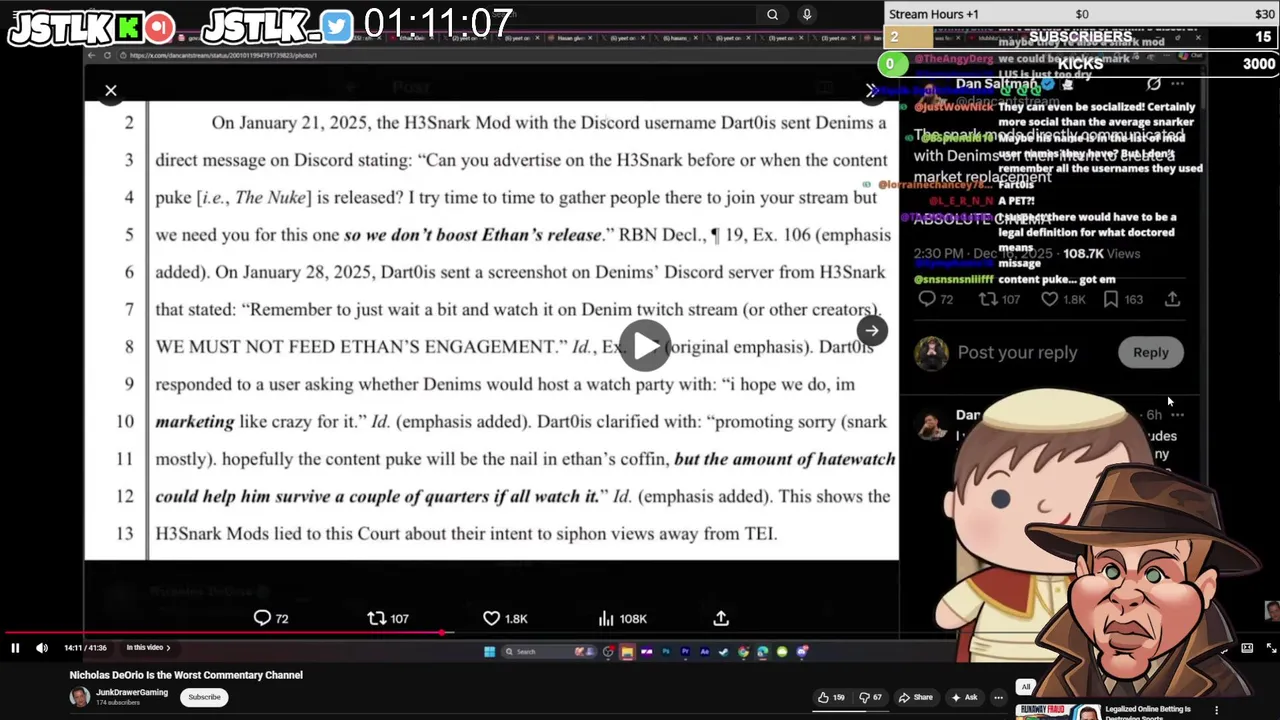Subscribe to JunkDrawerGaming
1280x720 pixels.
(x=204, y=697)
